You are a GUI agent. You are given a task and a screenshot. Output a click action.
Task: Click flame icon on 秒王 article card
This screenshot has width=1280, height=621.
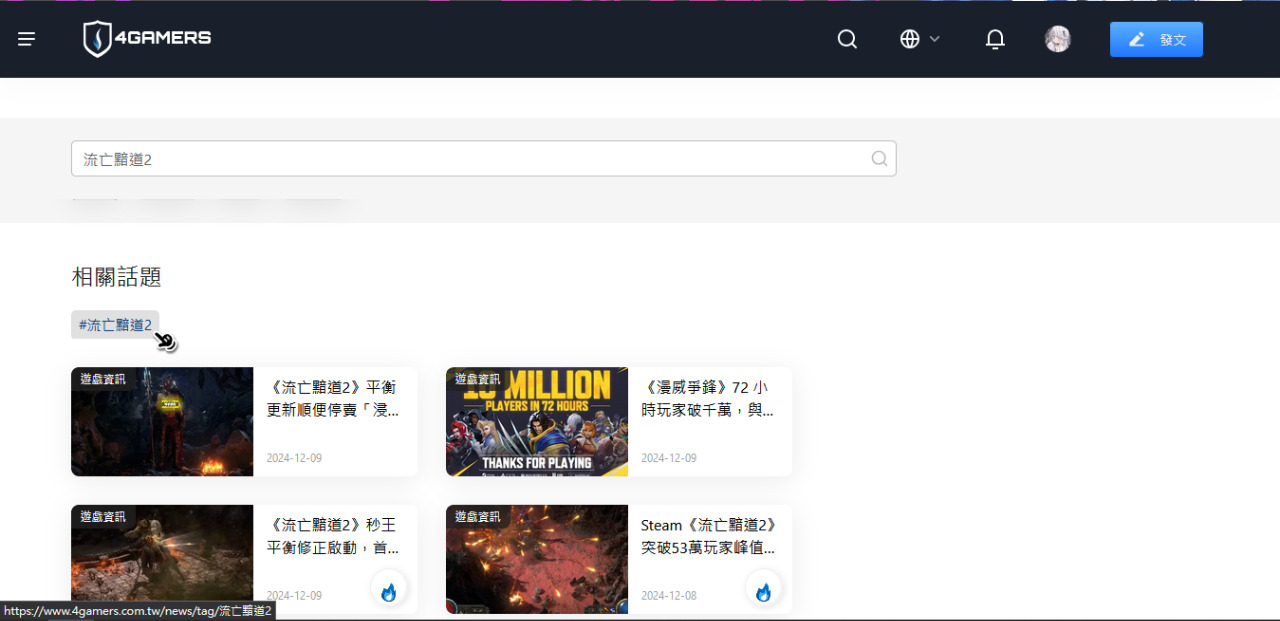pos(389,591)
